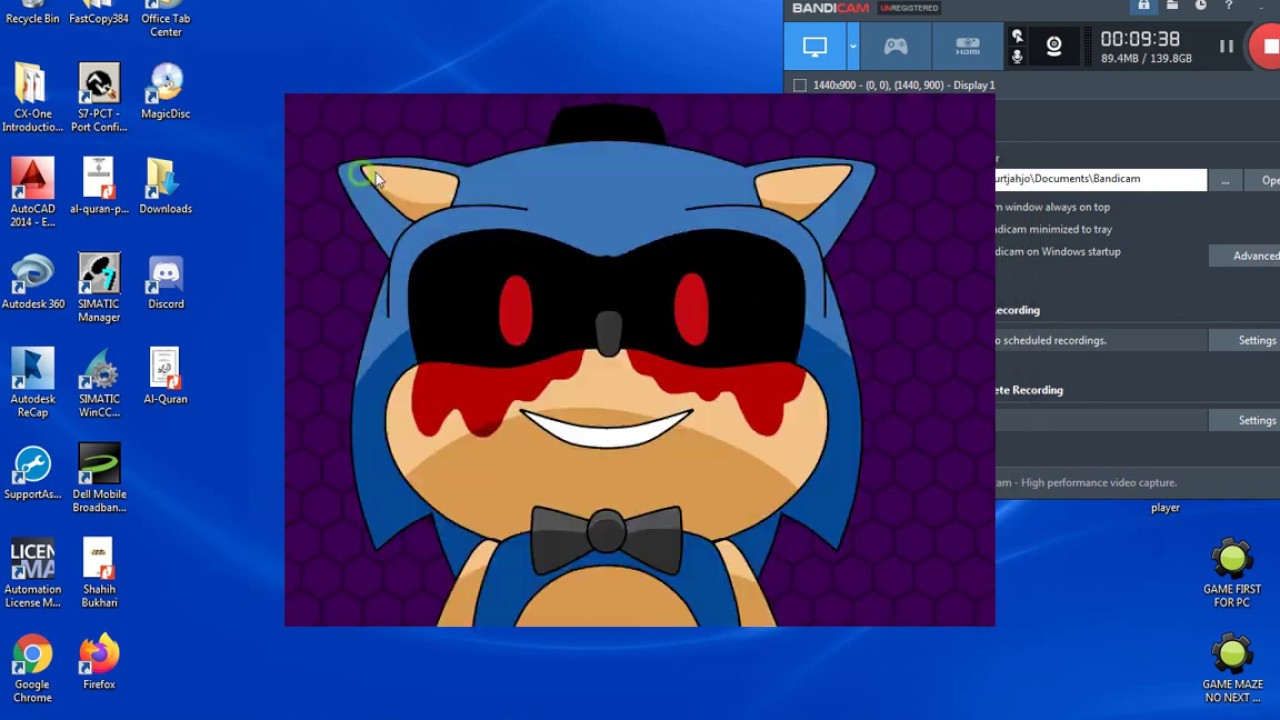Select the Office Tab Center icon
The image size is (1280, 720).
tap(166, 19)
